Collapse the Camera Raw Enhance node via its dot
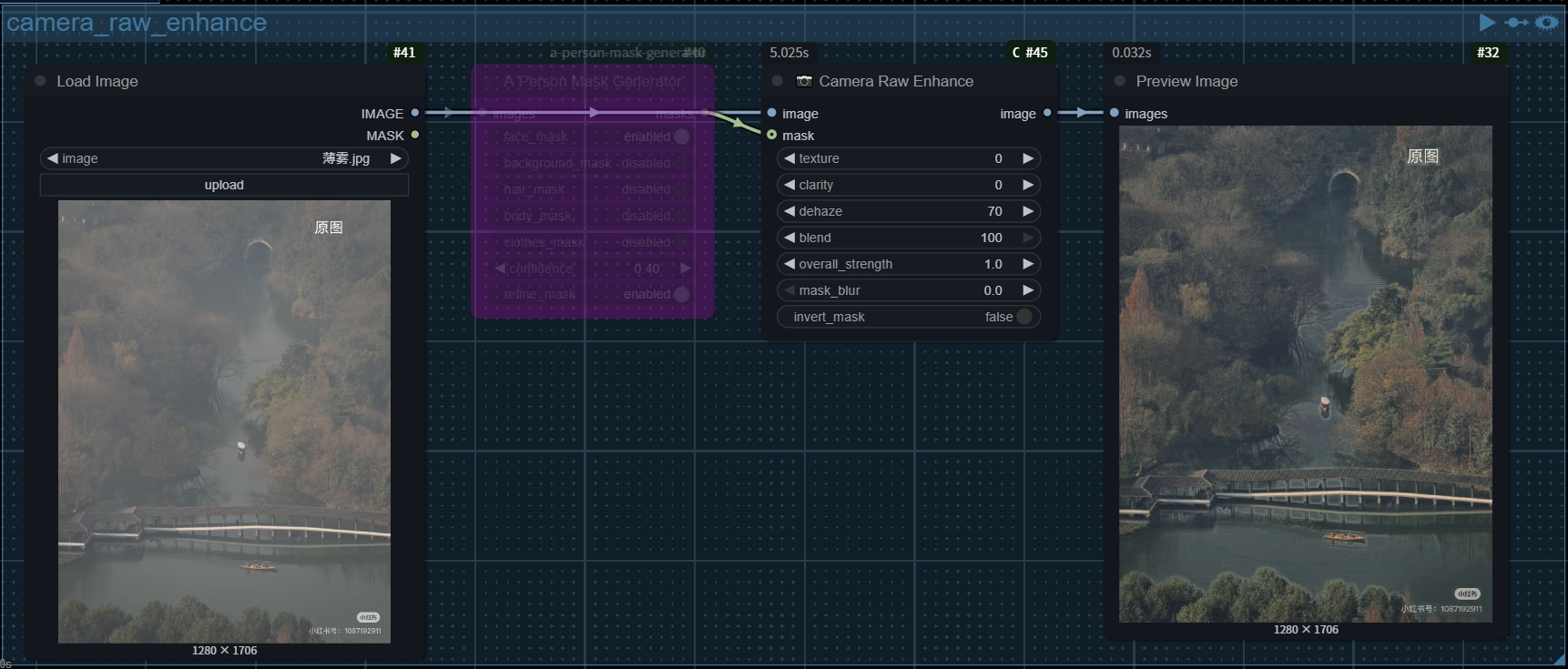1568x669 pixels. 777,81
